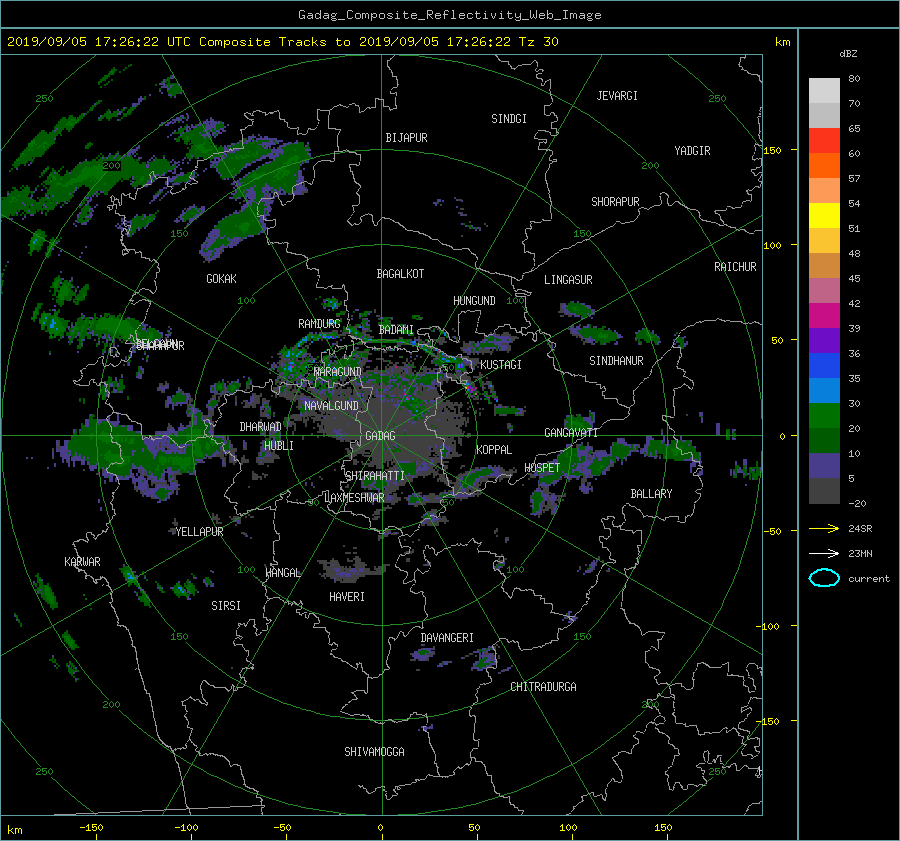Select the YADGIR label
Image resolution: width=900 pixels, height=841 pixels.
pos(692,151)
